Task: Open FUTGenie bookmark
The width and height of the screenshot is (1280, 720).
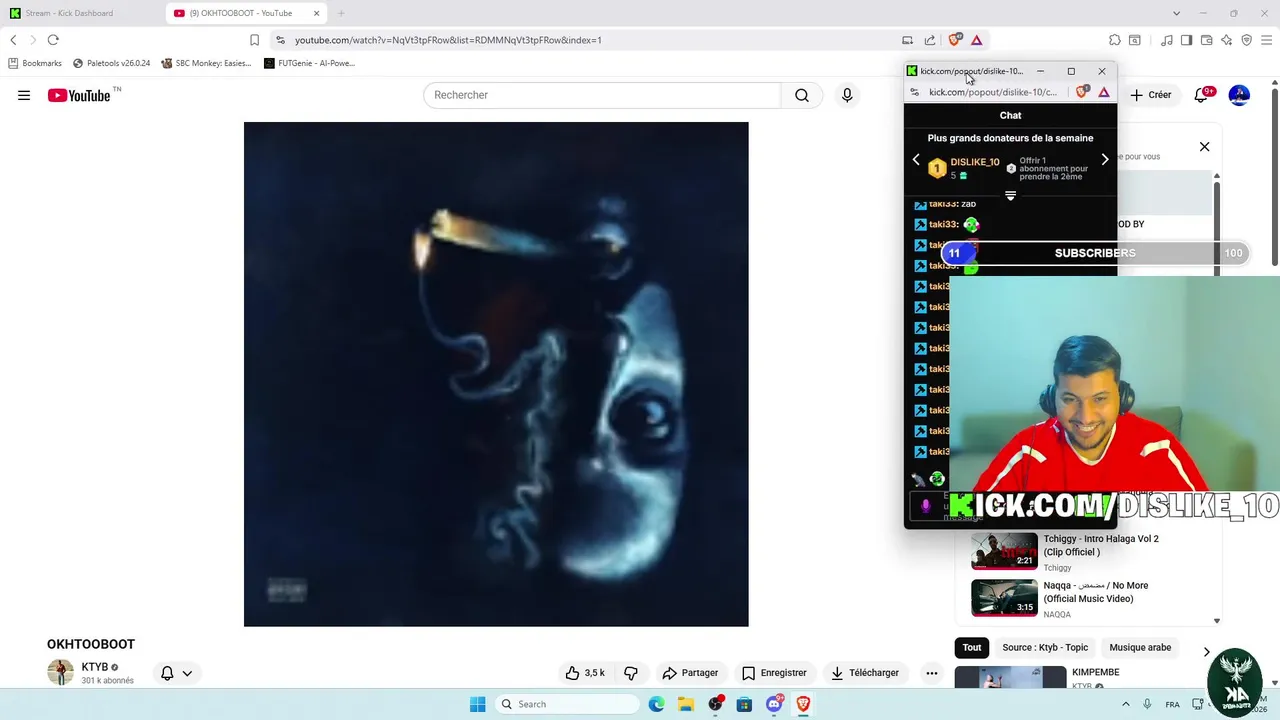Action: [309, 63]
